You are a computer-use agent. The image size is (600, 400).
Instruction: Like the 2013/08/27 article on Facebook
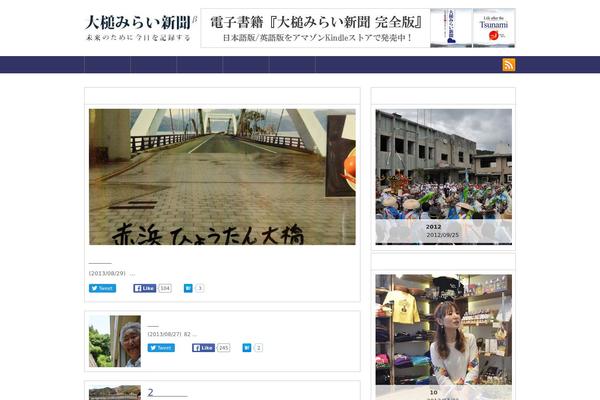click(203, 348)
